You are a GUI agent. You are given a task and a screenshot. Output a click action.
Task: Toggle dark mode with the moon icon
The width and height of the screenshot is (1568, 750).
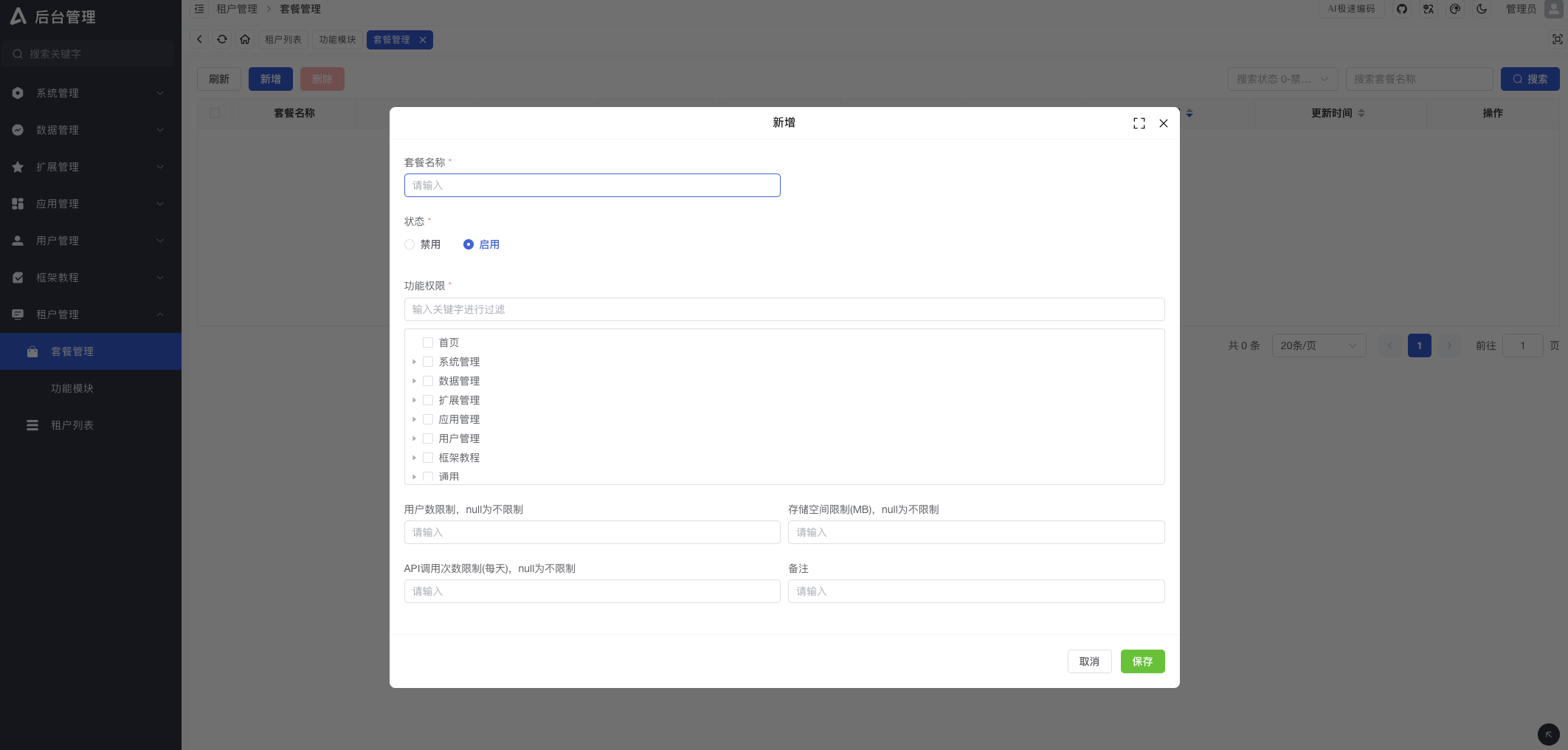pos(1482,9)
